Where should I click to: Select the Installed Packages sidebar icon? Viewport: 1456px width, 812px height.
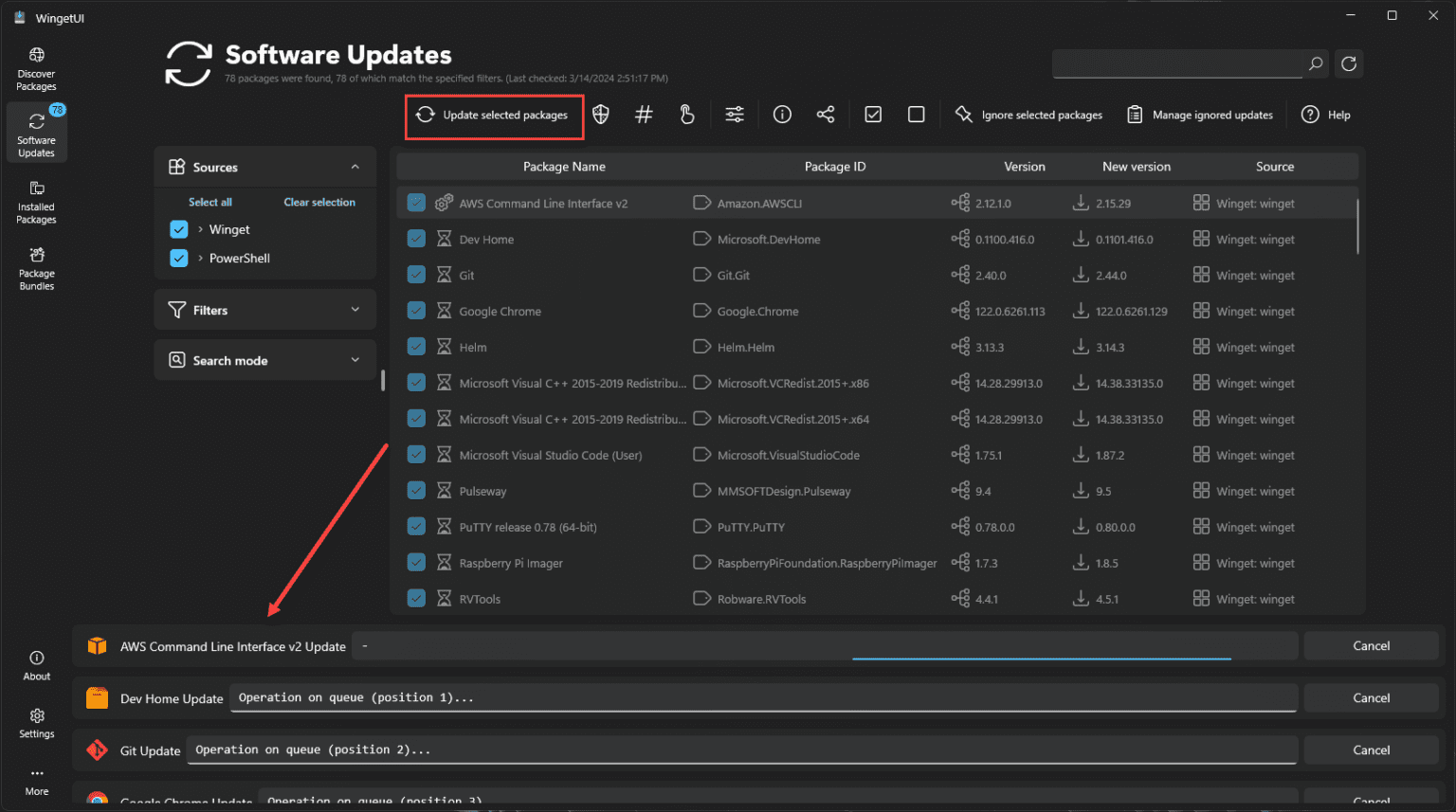(x=36, y=202)
